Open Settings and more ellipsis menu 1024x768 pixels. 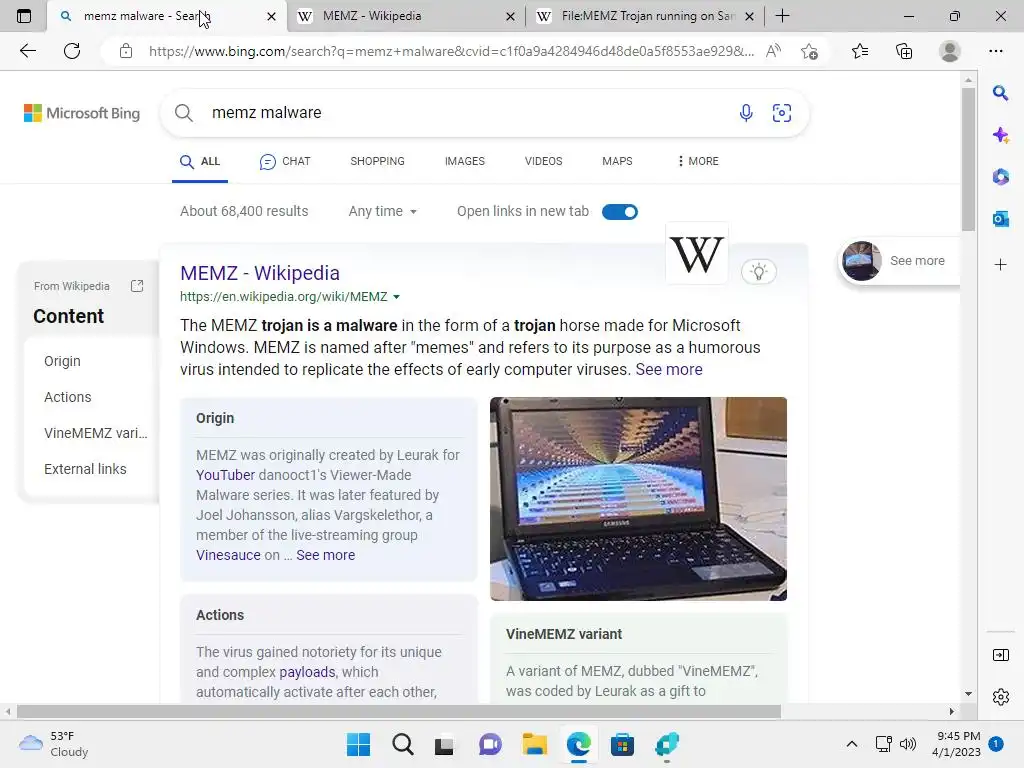(995, 51)
